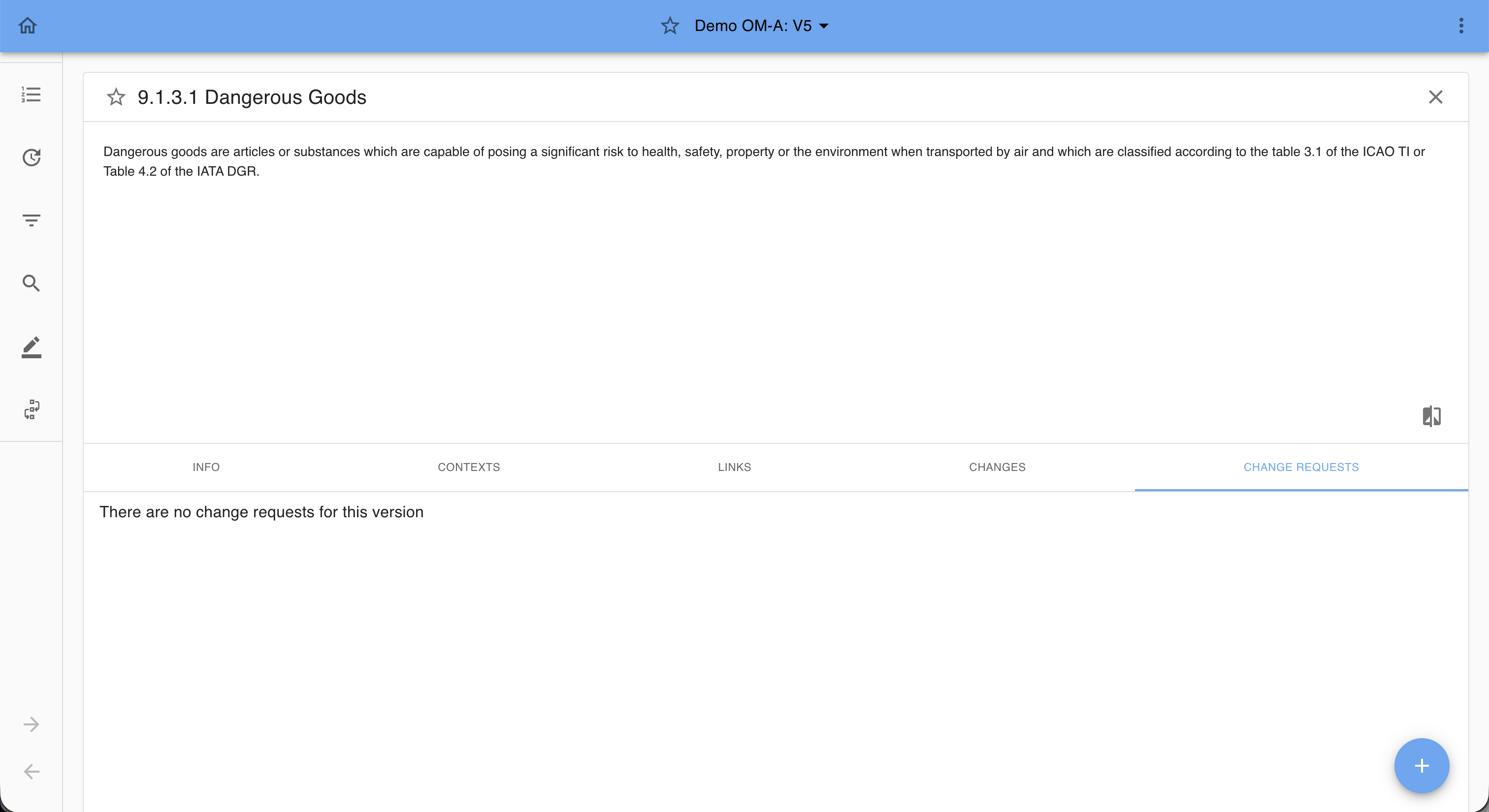1489x812 pixels.
Task: Switch to the CONTEXTS tab
Action: [x=468, y=467]
